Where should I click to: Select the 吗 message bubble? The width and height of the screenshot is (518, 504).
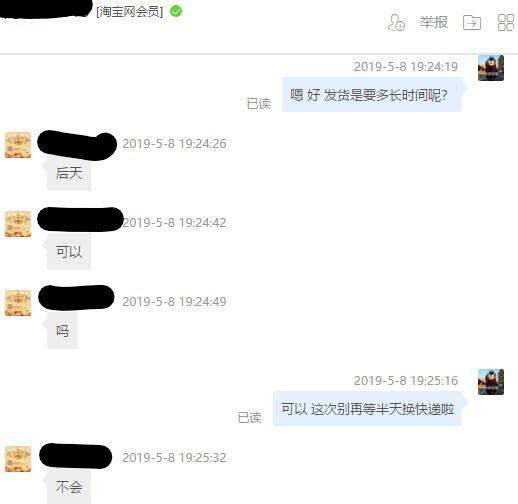[62, 331]
